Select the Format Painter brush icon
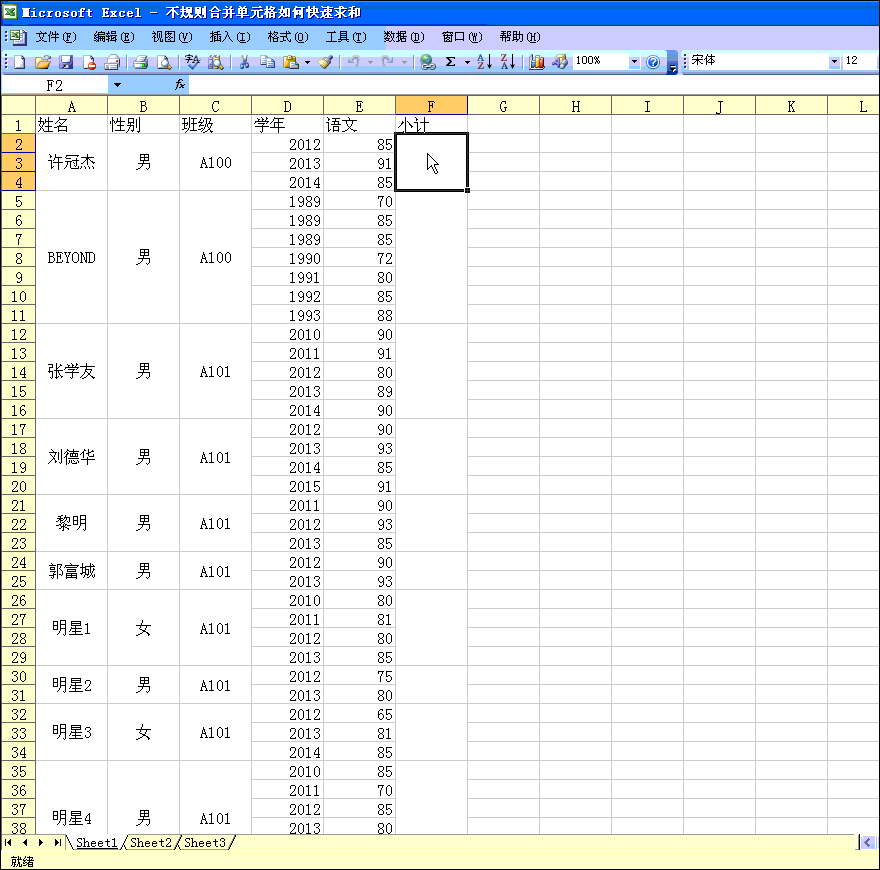Image resolution: width=880 pixels, height=870 pixels. pos(325,62)
